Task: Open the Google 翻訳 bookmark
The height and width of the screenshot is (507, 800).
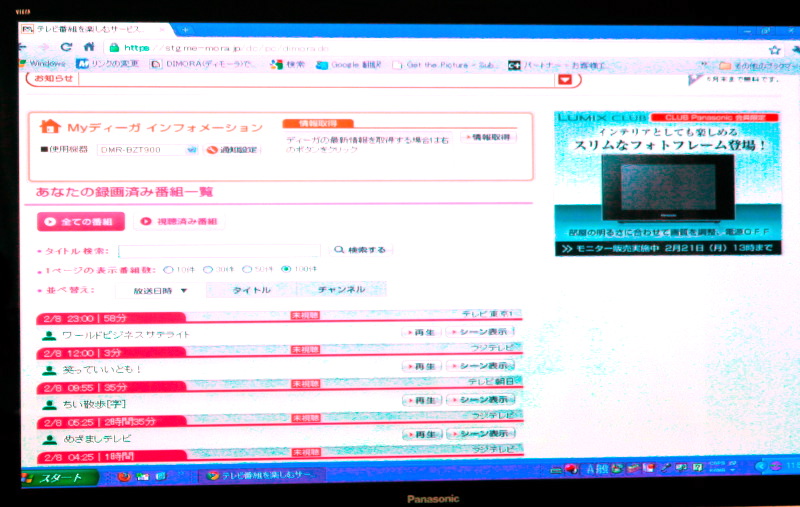Action: [349, 65]
